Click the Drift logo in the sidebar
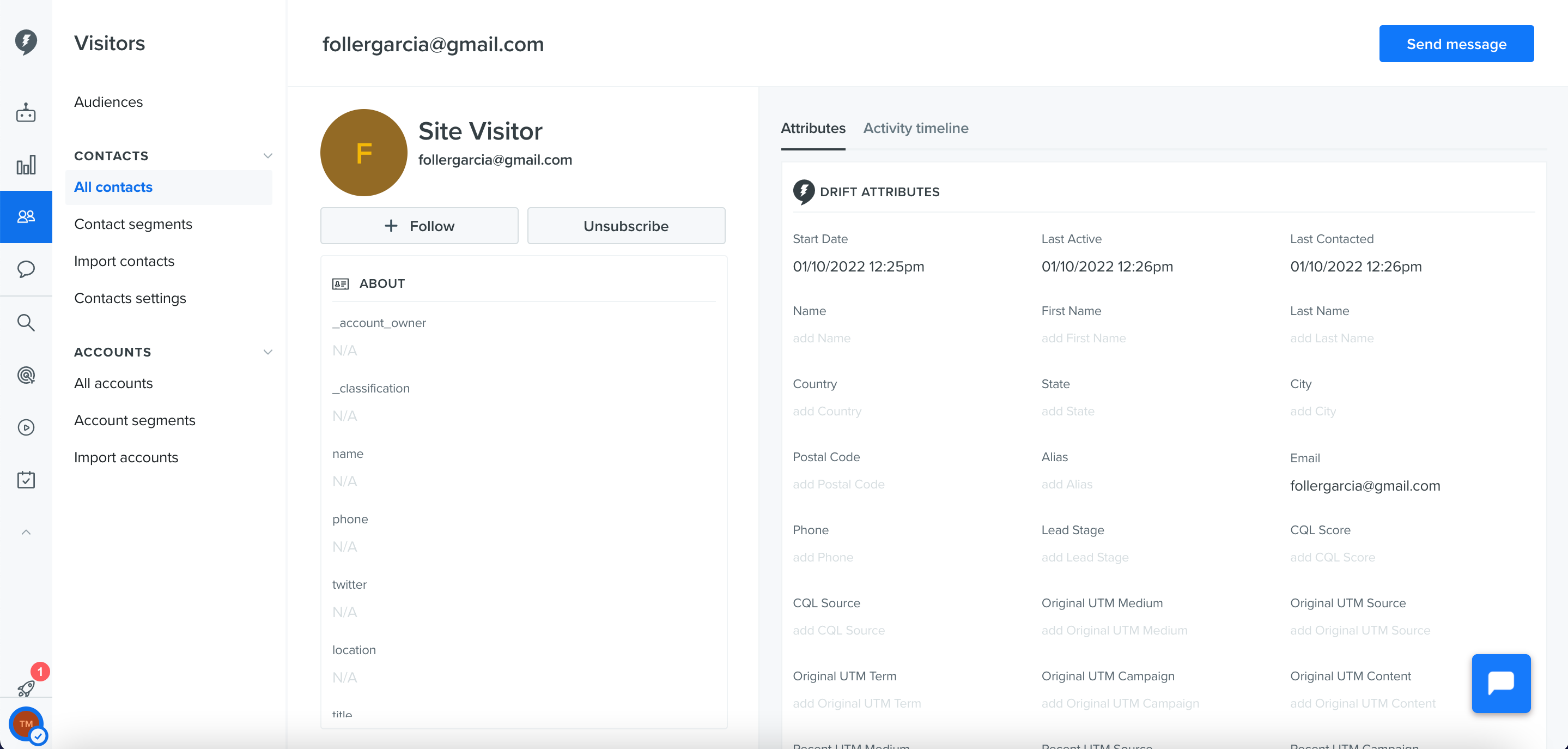This screenshot has height=749, width=1568. [26, 42]
